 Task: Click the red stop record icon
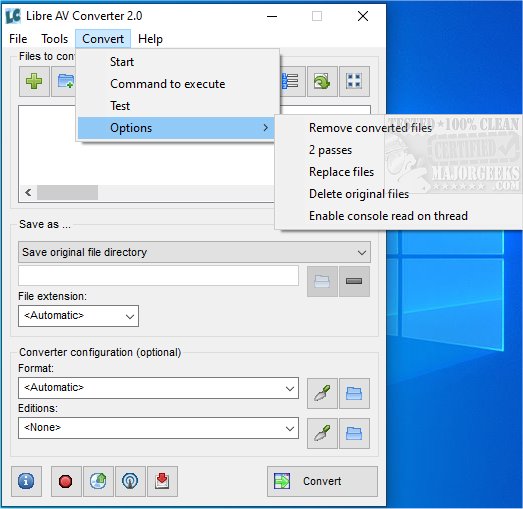66,481
